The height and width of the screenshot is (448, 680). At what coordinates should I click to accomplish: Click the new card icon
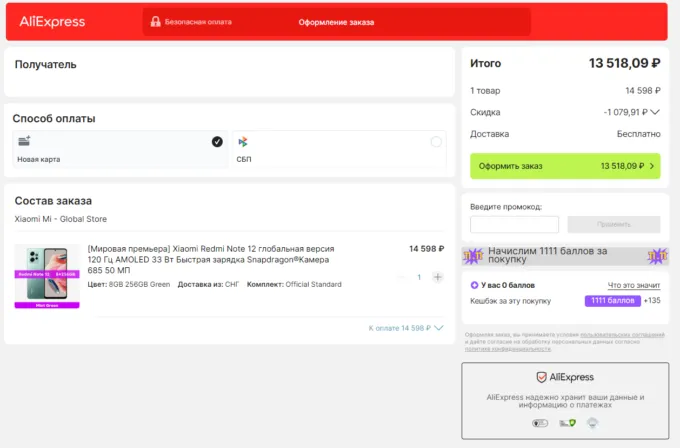tap(24, 142)
